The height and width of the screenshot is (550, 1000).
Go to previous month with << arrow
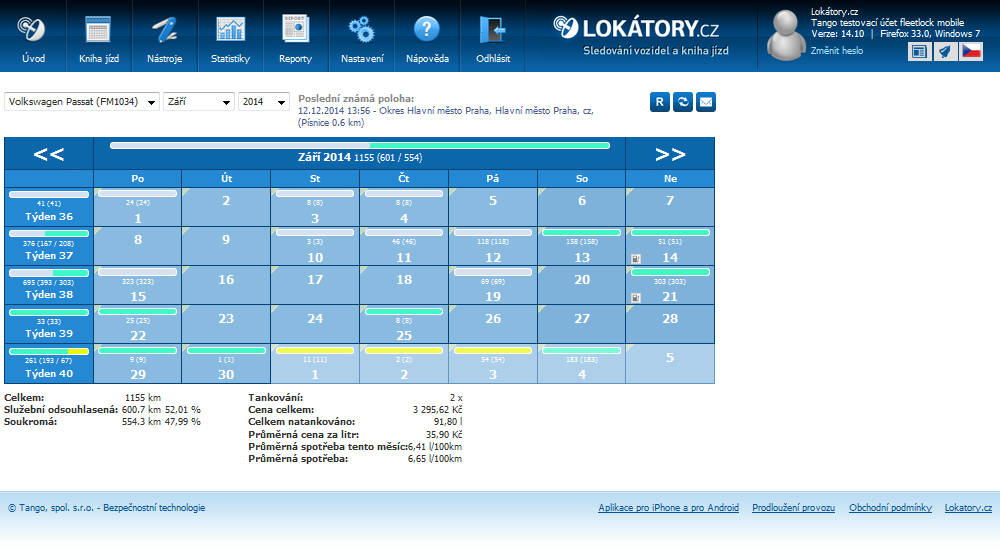[49, 154]
